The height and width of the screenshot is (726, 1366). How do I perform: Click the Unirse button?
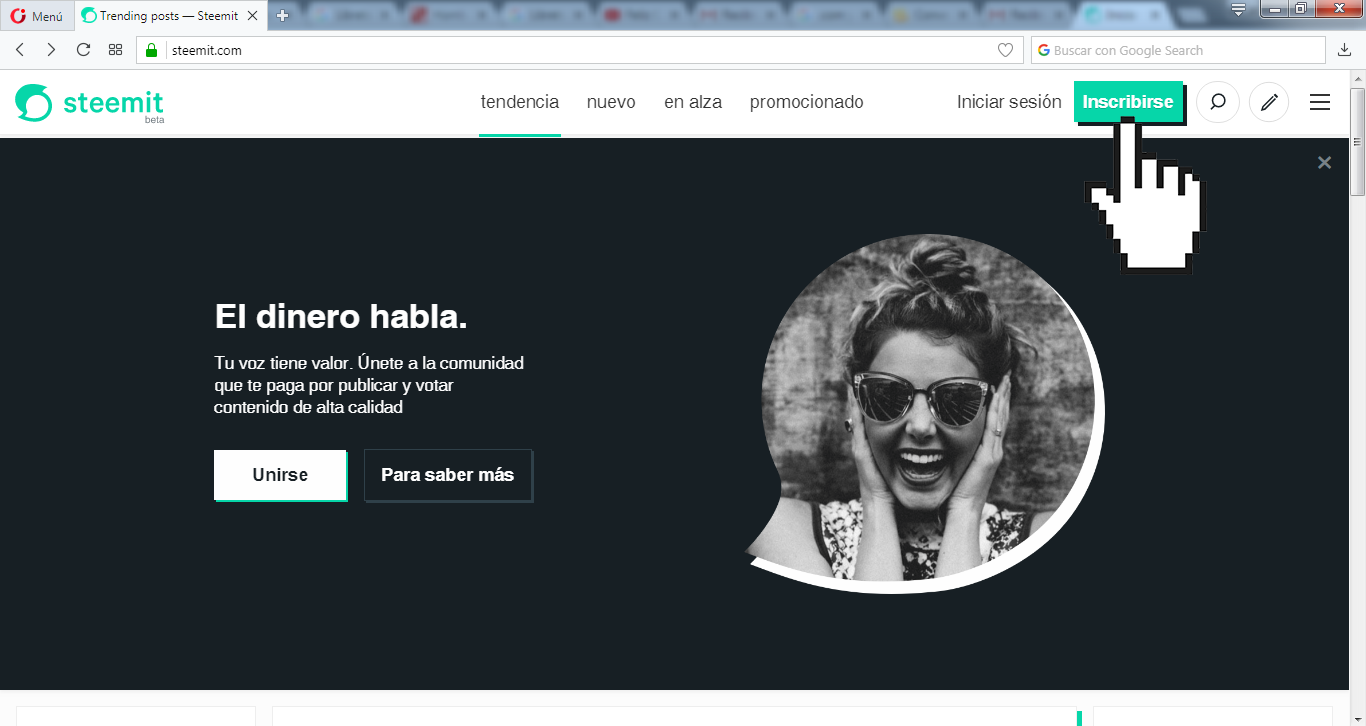coord(280,475)
